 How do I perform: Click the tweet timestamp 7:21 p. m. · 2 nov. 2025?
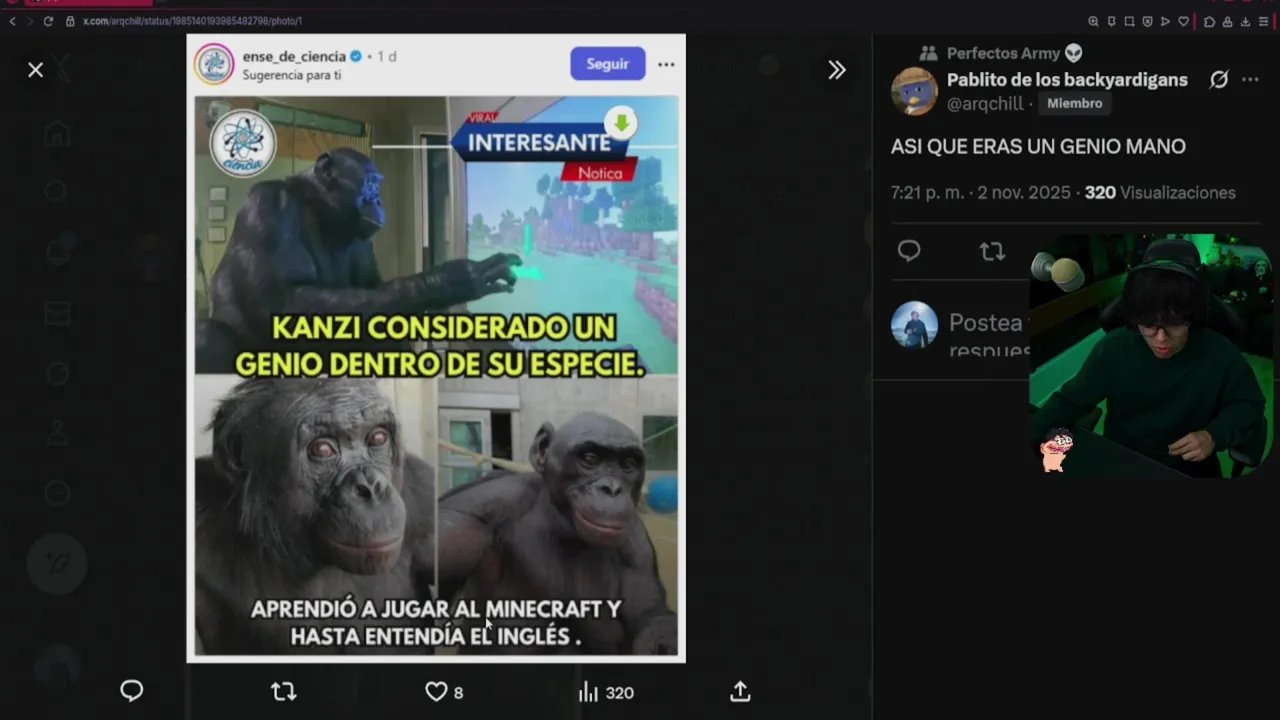[981, 192]
